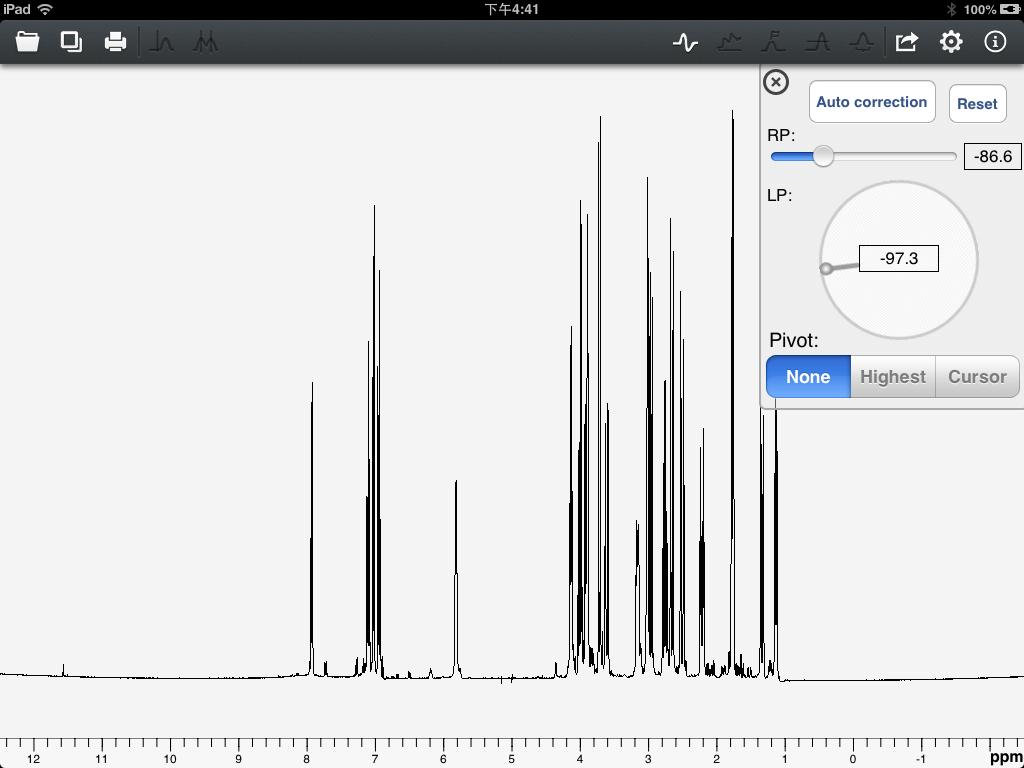Set pivot mode to Cursor

tap(977, 377)
